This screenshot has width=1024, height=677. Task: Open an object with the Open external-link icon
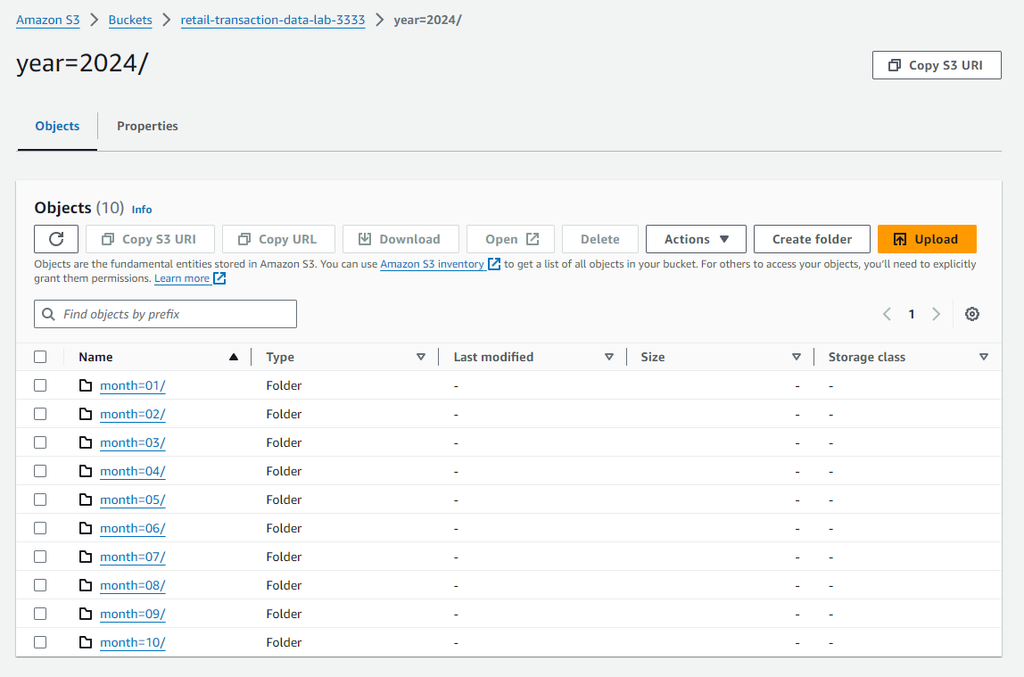click(x=510, y=238)
